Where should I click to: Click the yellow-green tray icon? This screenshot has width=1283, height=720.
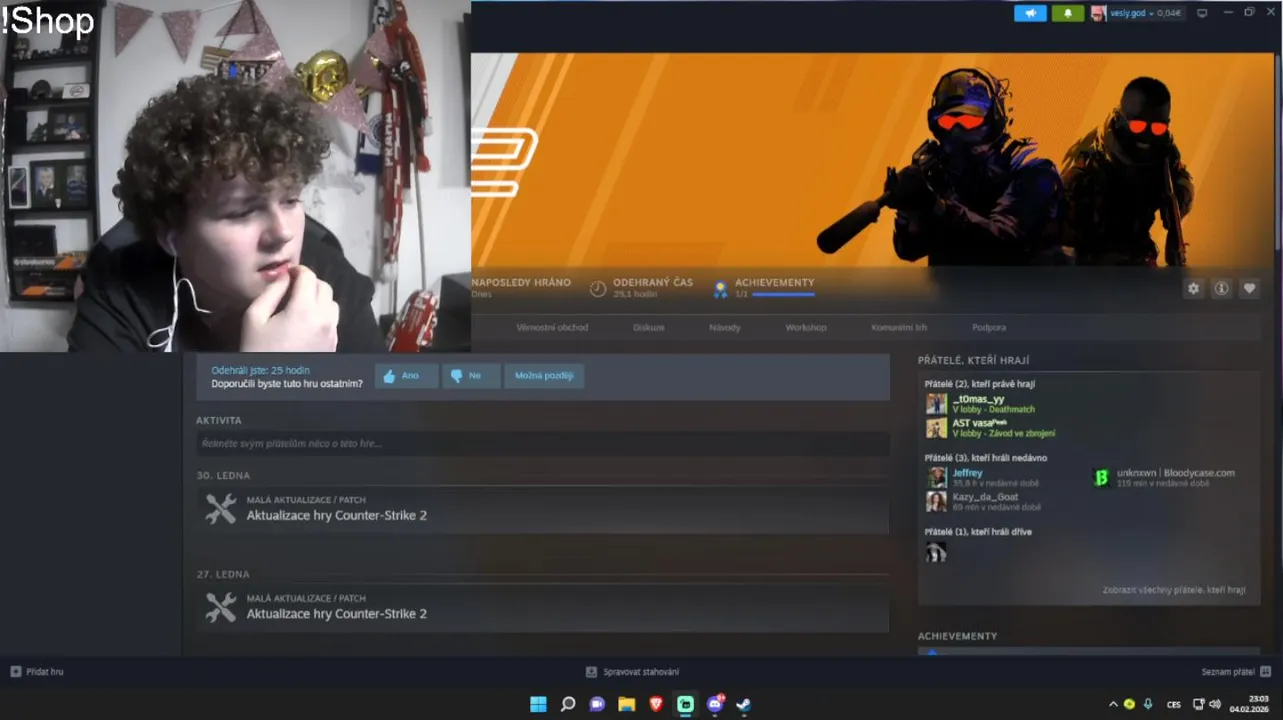(x=1130, y=704)
